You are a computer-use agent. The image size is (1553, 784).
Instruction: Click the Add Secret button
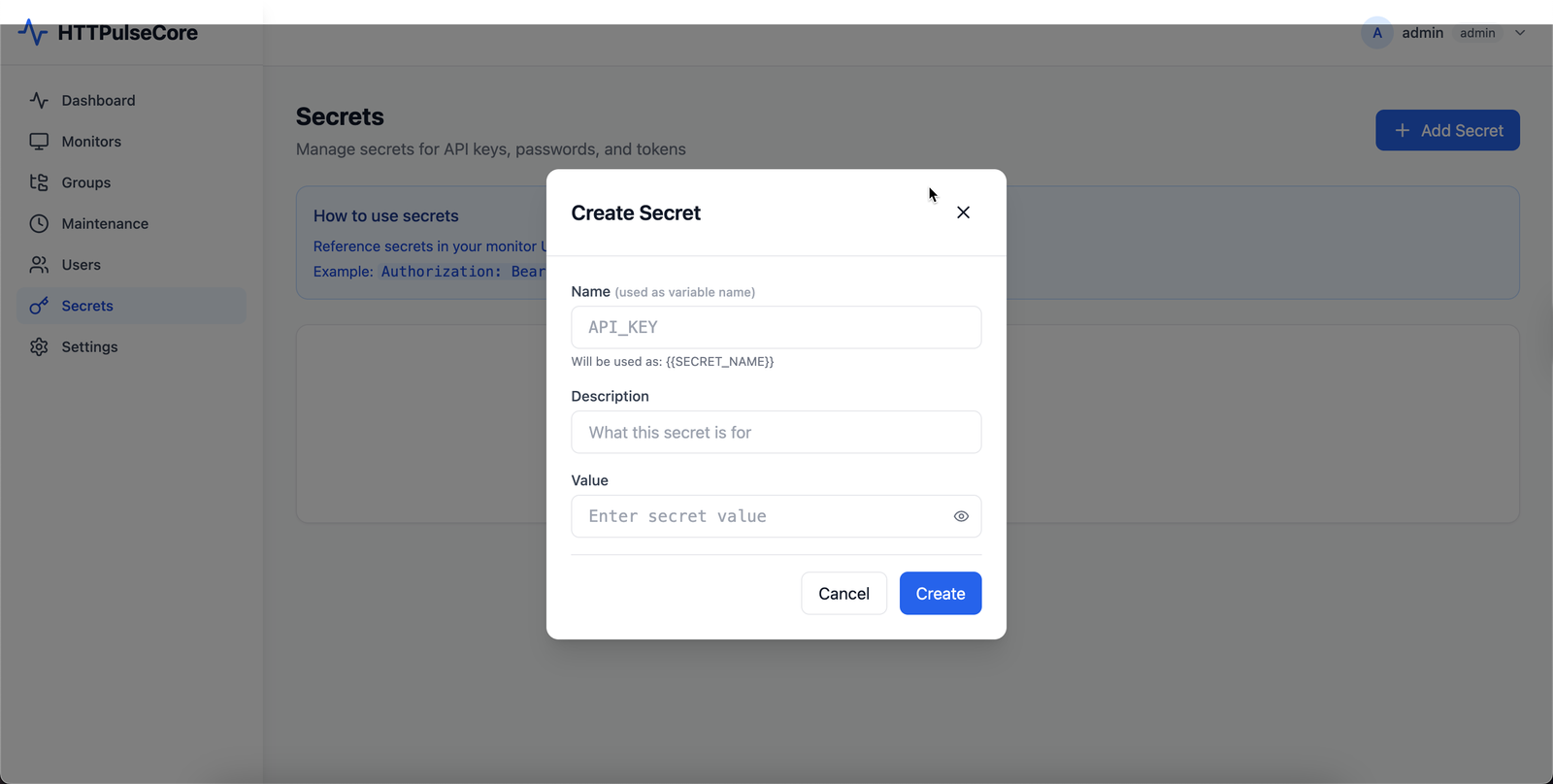point(1447,130)
